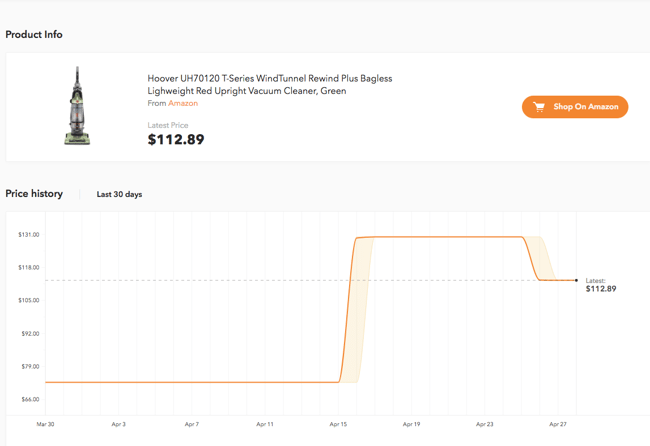Click the large $112.89 latest price
This screenshot has width=650, height=446.
pos(176,140)
